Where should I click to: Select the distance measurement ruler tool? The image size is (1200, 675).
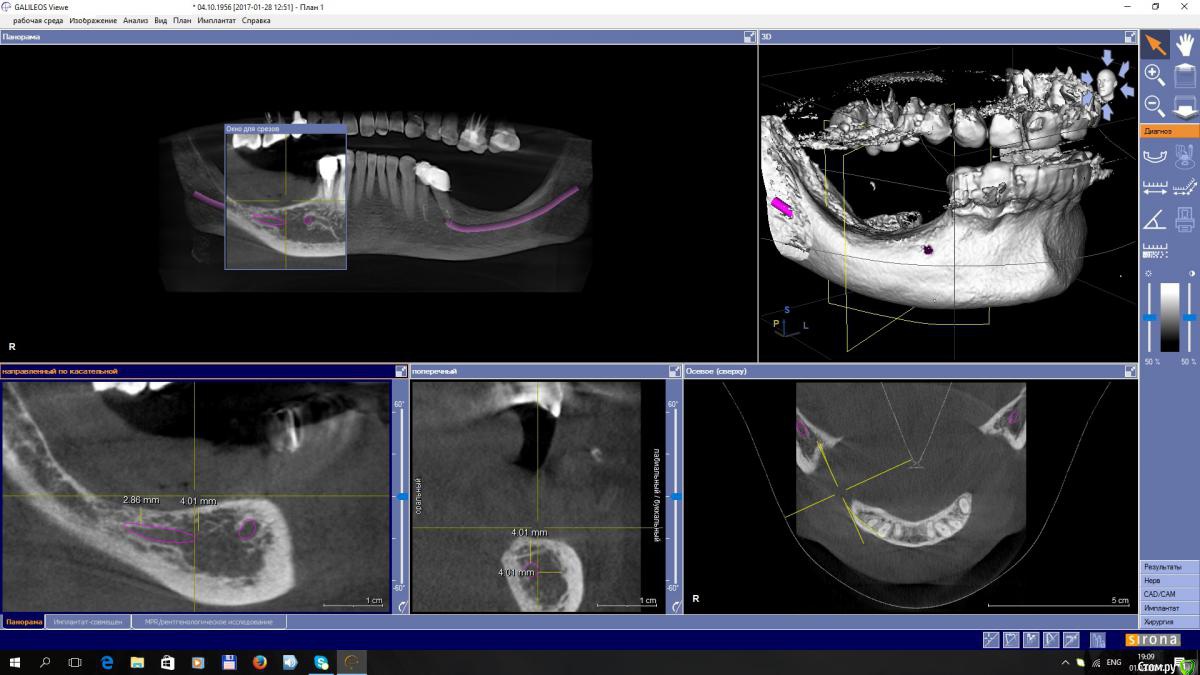click(x=1155, y=187)
